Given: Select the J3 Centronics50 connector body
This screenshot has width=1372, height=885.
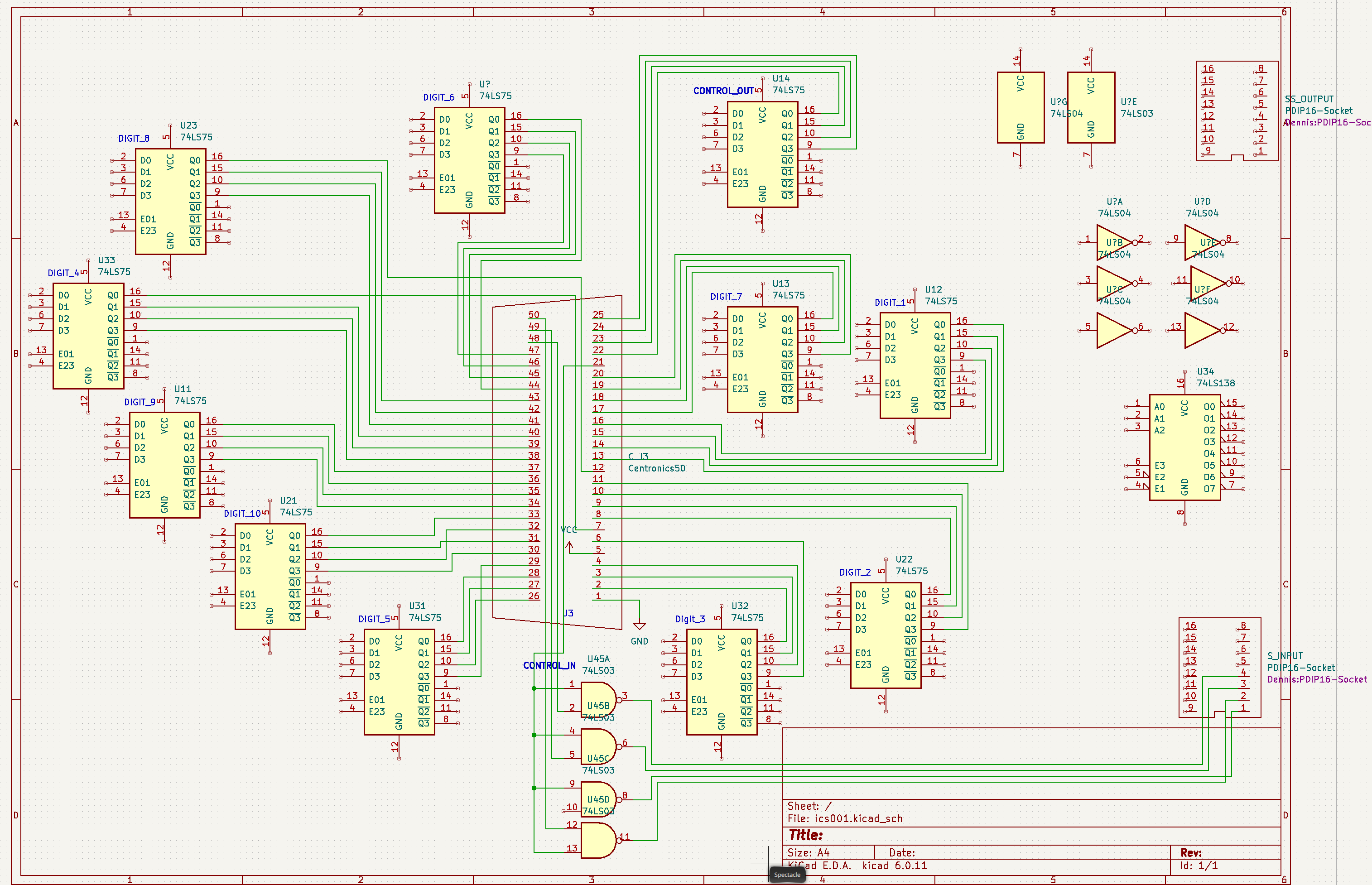Looking at the screenshot, I should pyautogui.click(x=557, y=462).
